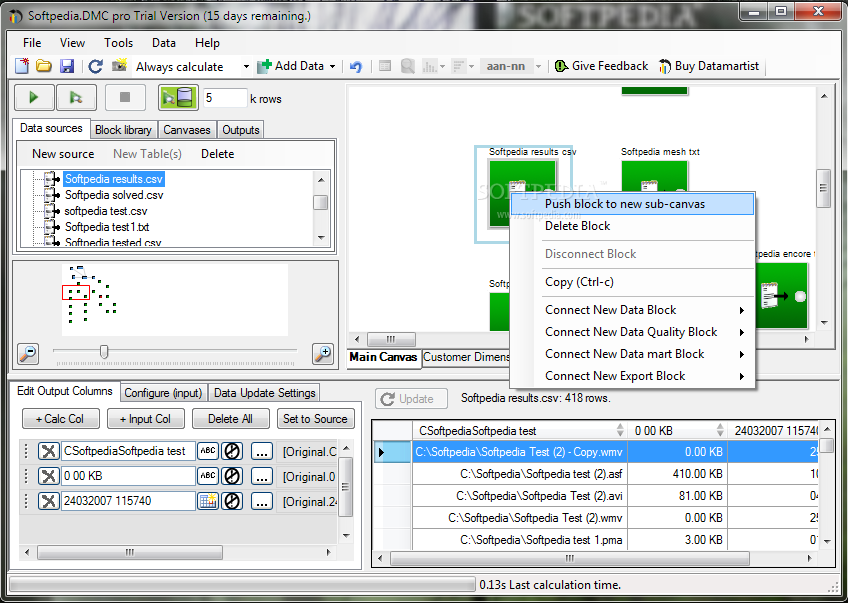The image size is (848, 603).
Task: Click the Softpedia encore block on canvas
Action: (x=781, y=296)
